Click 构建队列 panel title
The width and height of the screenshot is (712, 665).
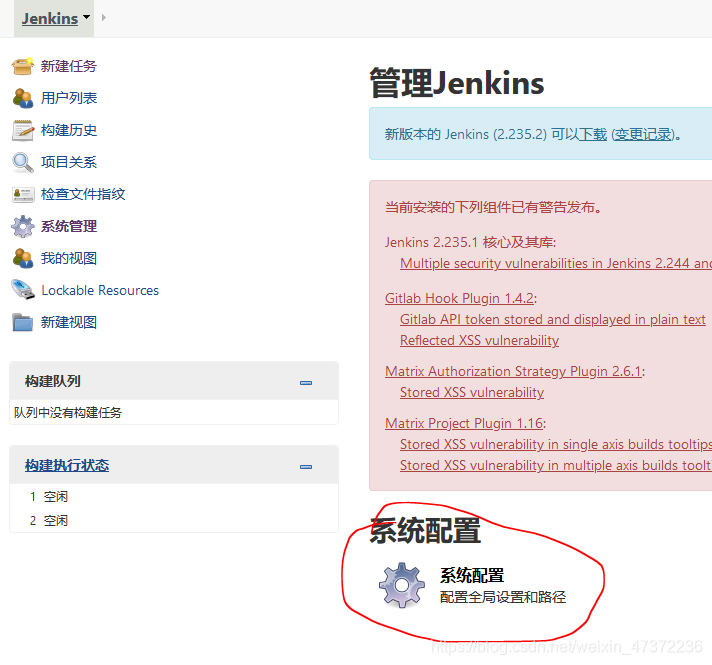[x=53, y=382]
